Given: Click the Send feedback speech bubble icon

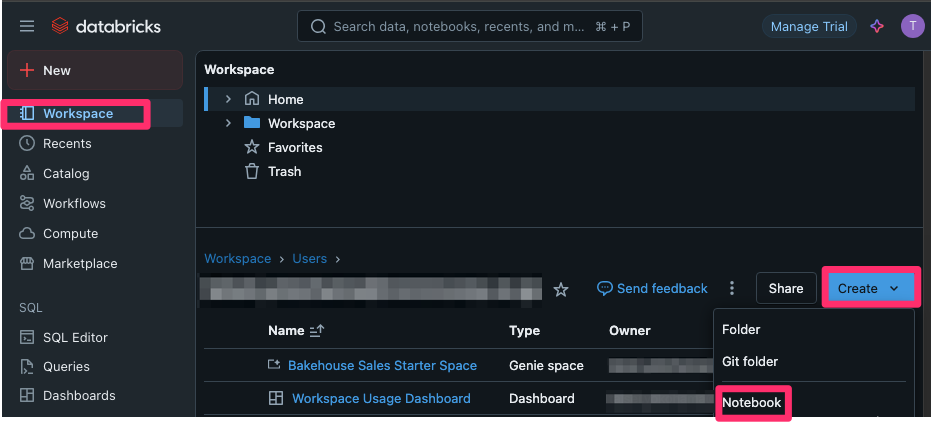Looking at the screenshot, I should coord(604,288).
